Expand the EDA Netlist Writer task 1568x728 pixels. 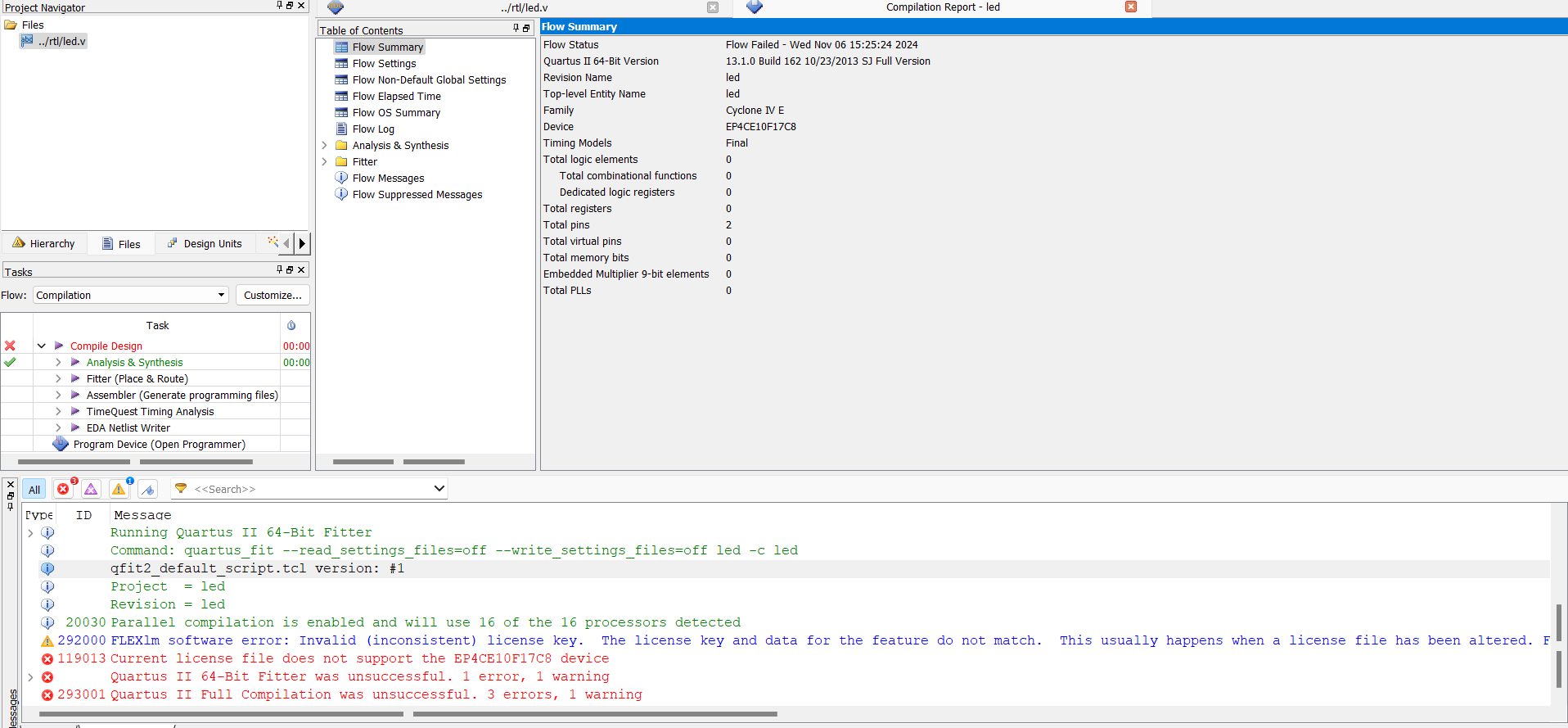pos(58,427)
